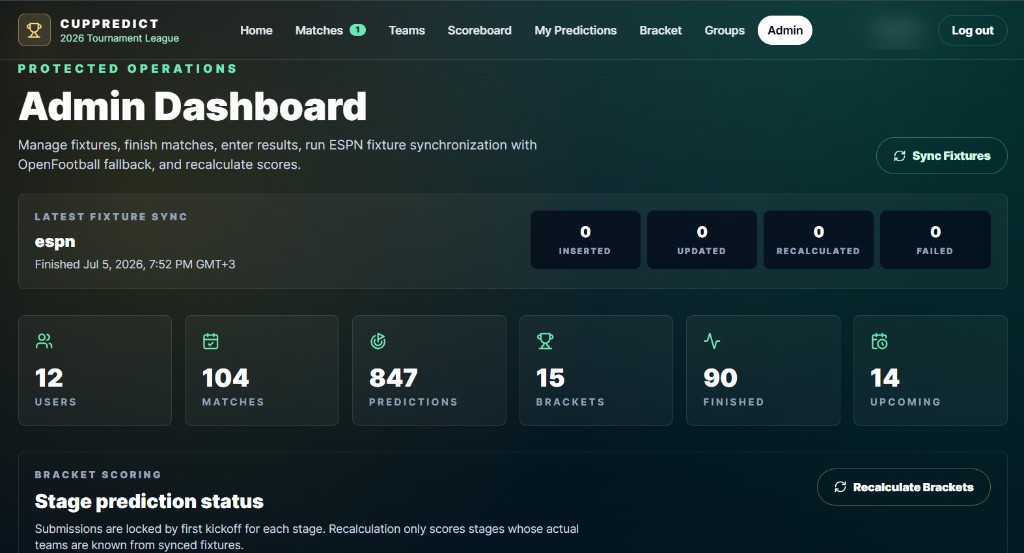Open the Teams page
1024x553 pixels.
pyautogui.click(x=406, y=31)
